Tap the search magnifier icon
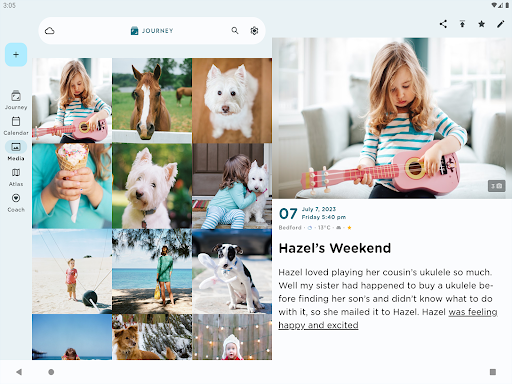 click(x=235, y=31)
